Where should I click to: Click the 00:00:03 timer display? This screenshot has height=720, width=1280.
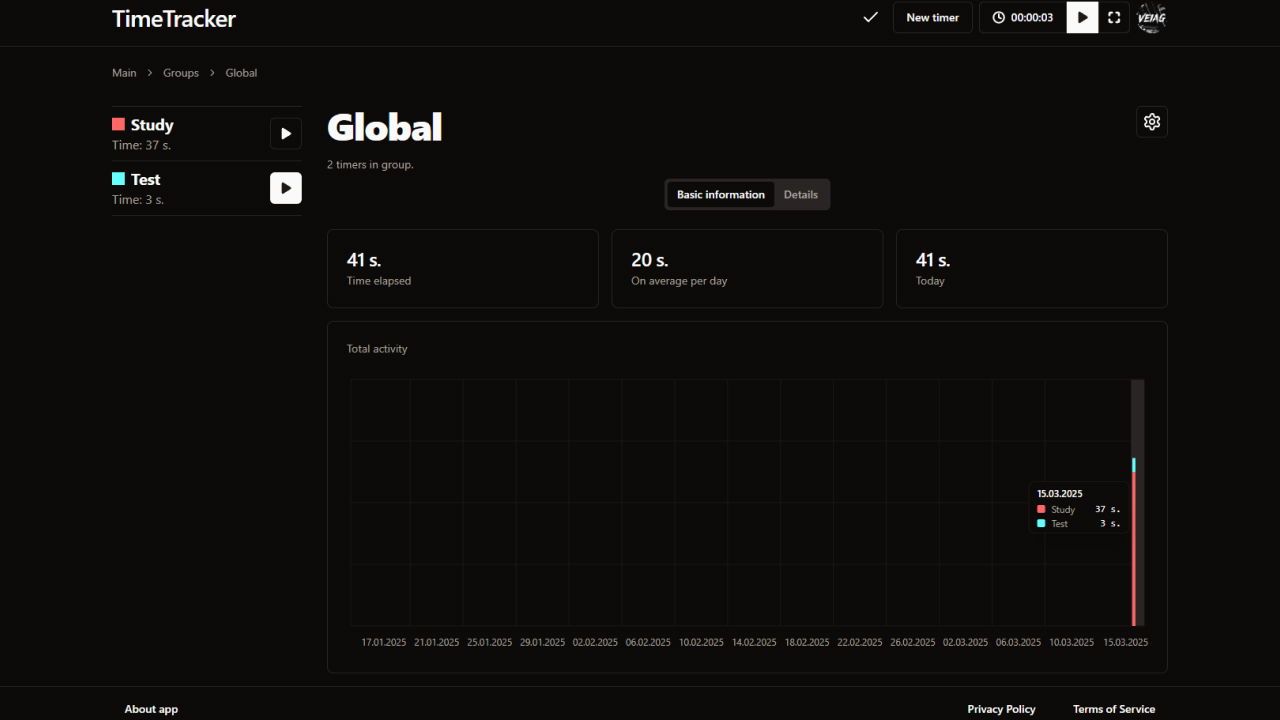(x=1023, y=17)
